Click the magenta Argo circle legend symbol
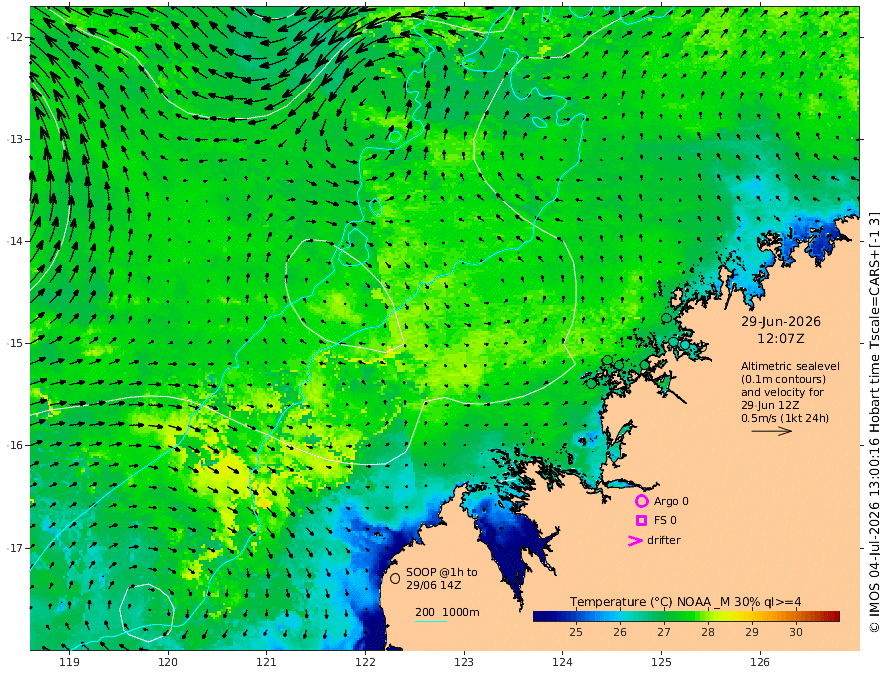Viewport: 880px width, 680px height. click(x=641, y=501)
